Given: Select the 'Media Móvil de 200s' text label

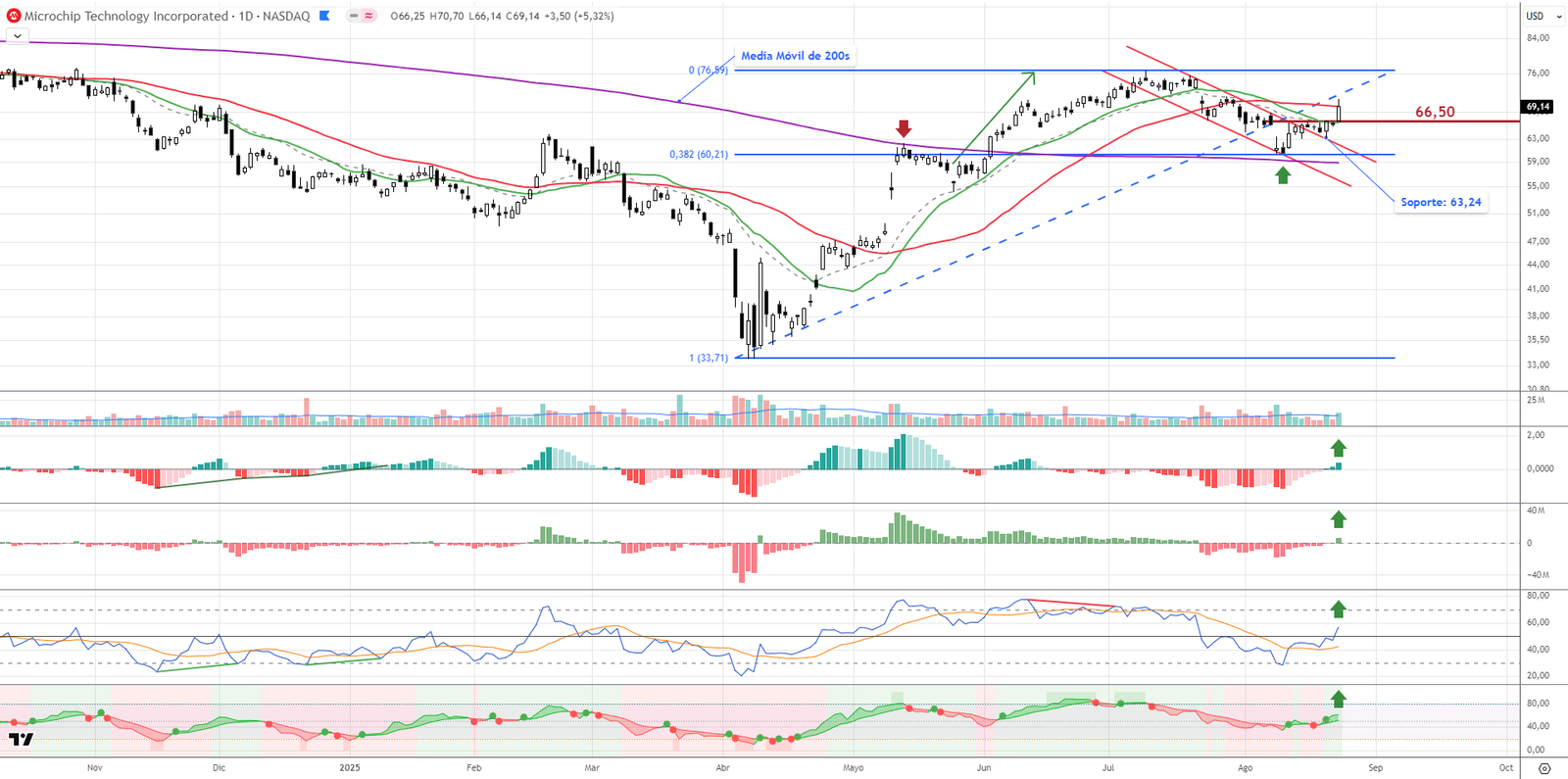Looking at the screenshot, I should click(x=795, y=56).
